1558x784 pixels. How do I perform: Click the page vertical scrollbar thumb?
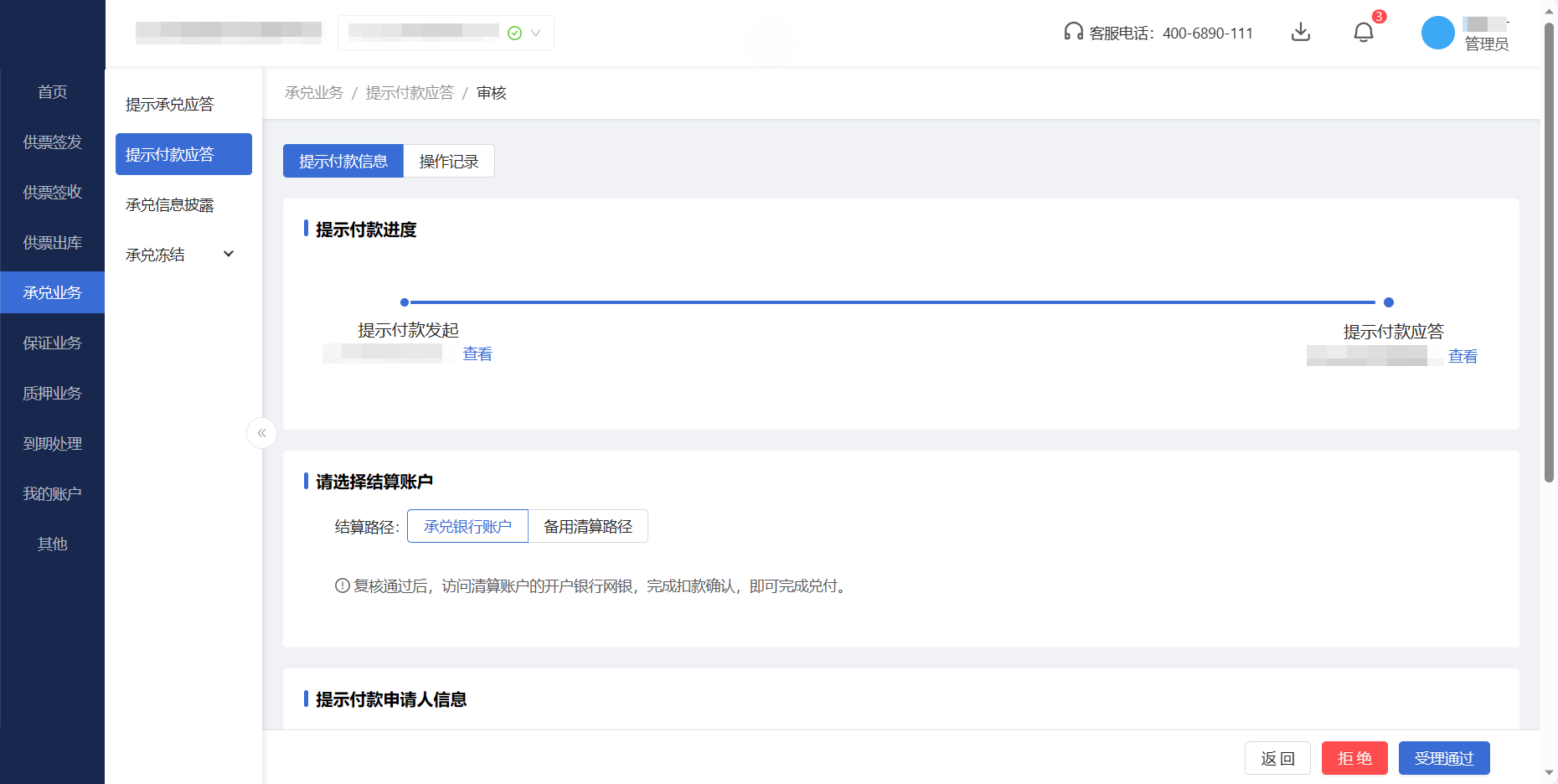coord(1549,251)
